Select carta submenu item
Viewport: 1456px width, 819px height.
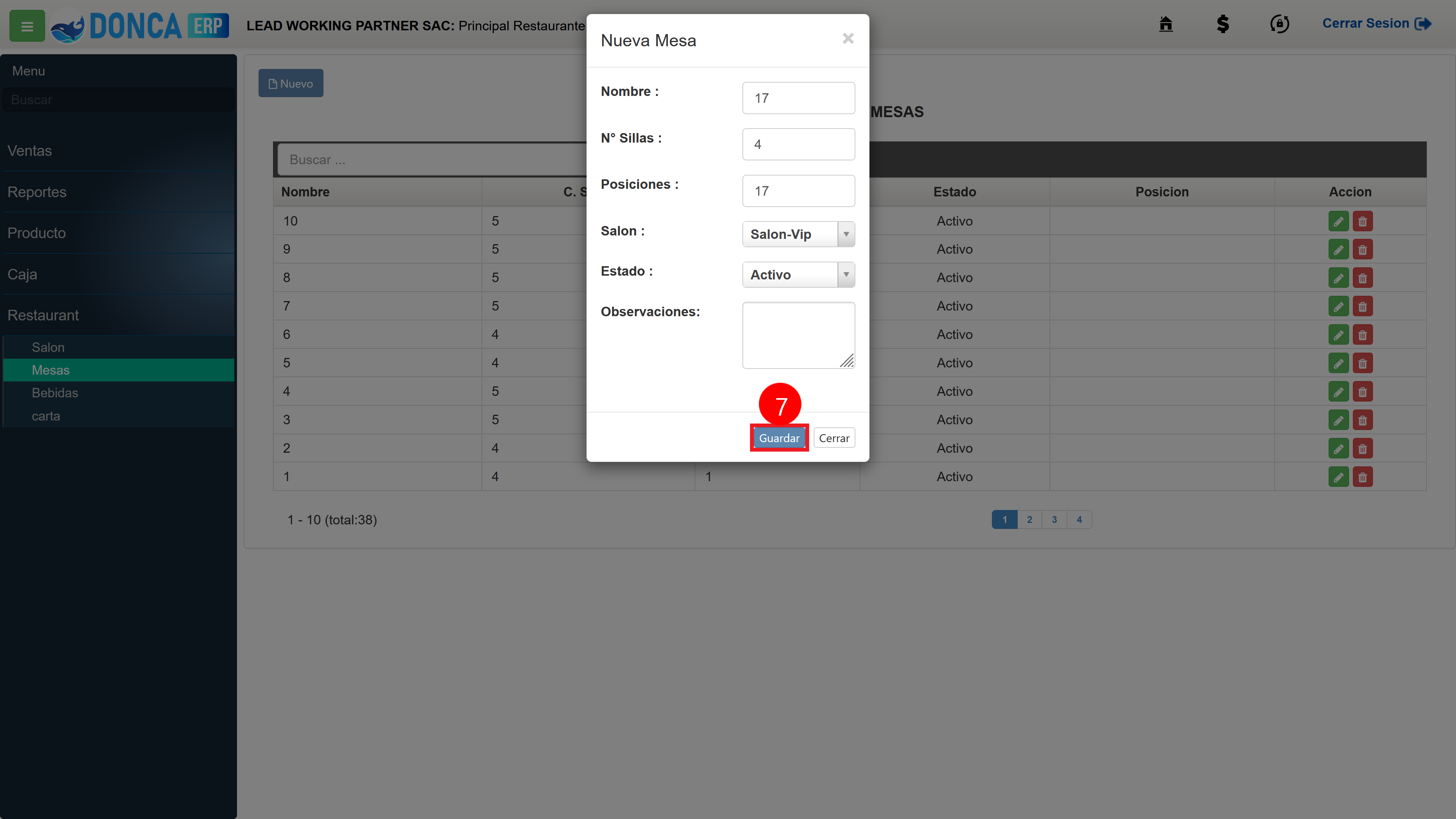(119, 416)
